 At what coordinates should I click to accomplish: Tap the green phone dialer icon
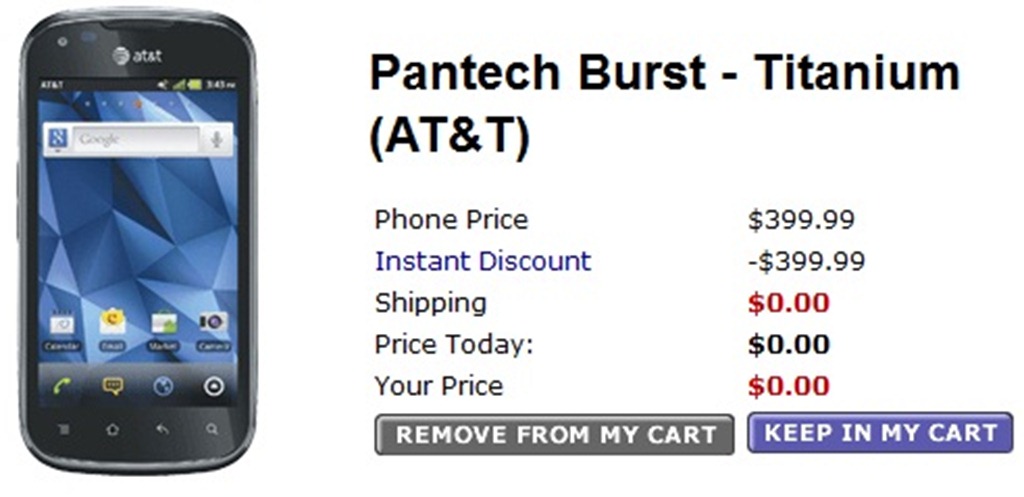tap(61, 386)
